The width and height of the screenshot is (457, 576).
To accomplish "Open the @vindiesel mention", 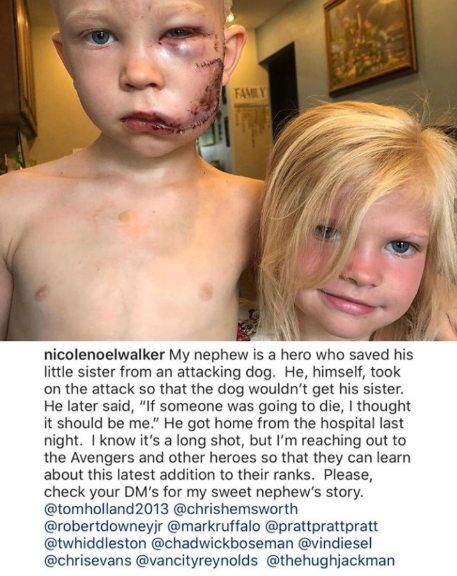I will point(335,543).
